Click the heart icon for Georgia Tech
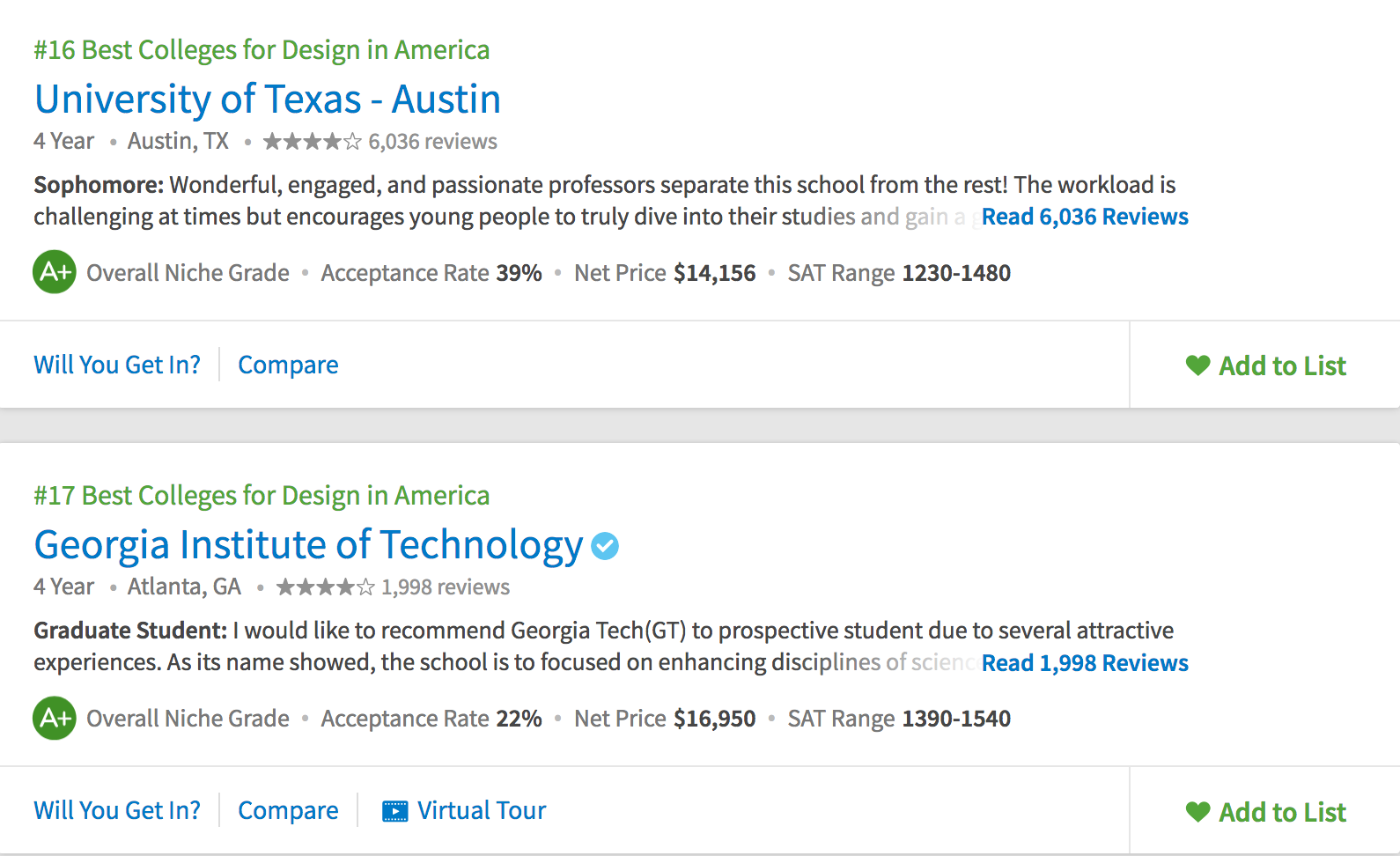Screen dimensions: 1400x856 (x=1197, y=811)
